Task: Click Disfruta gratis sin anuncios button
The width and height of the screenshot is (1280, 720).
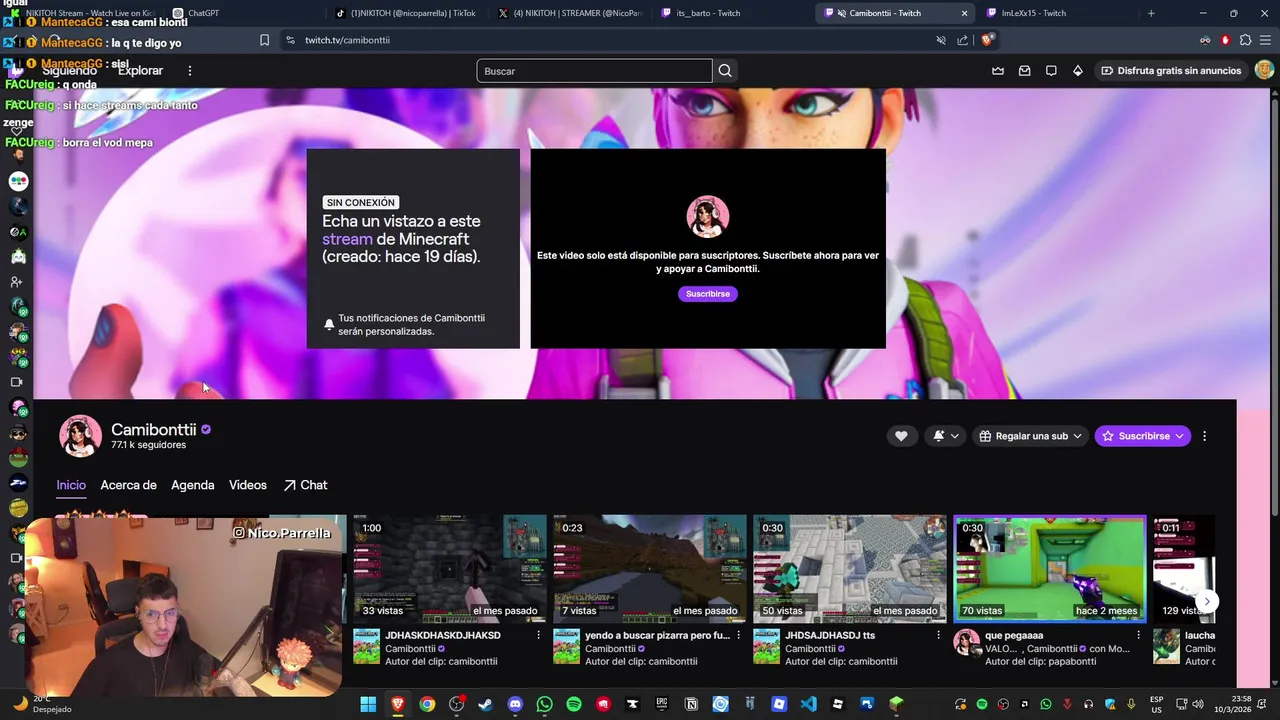Action: pyautogui.click(x=1170, y=71)
